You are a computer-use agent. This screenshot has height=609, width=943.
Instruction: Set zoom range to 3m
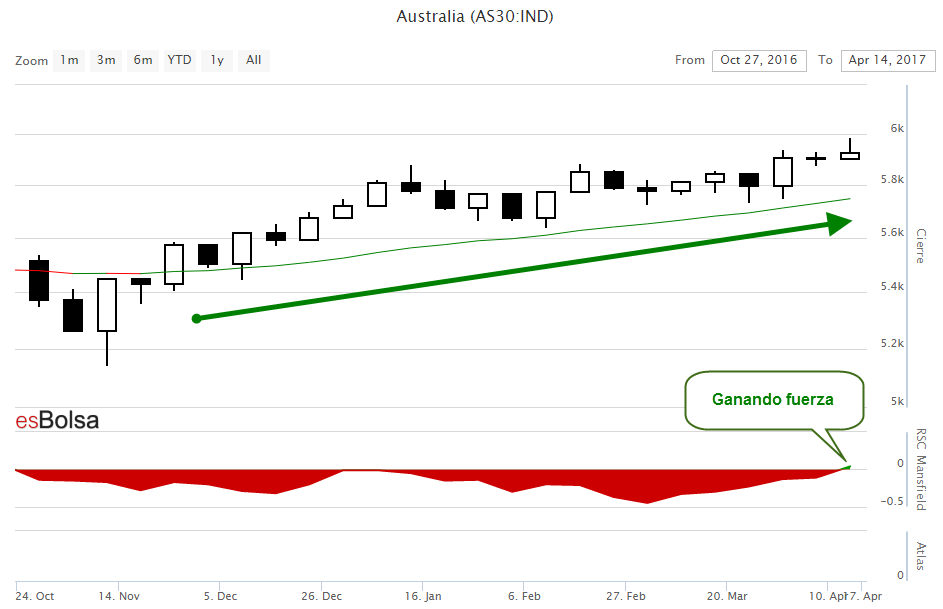[106, 60]
